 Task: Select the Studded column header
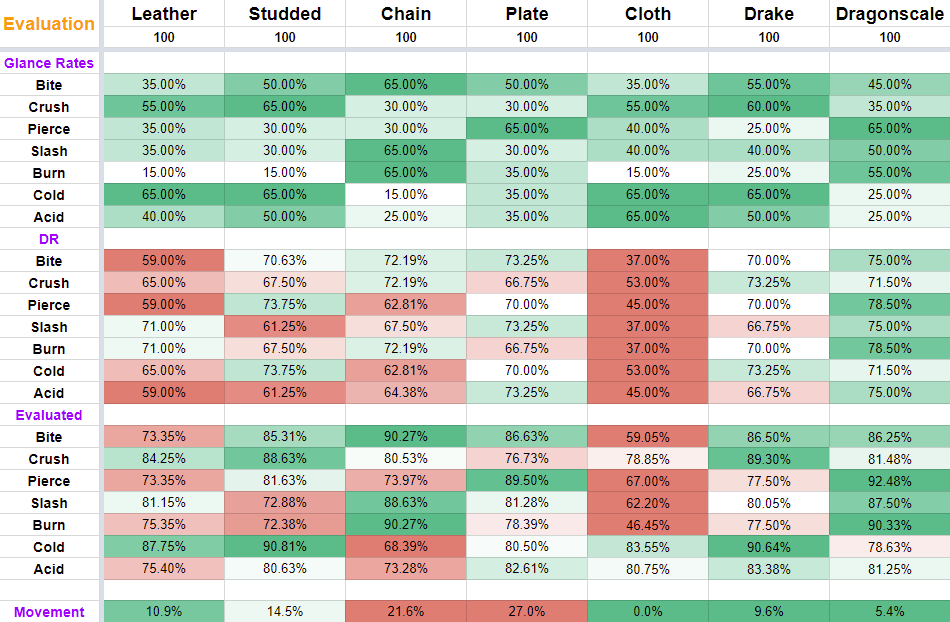pyautogui.click(x=285, y=14)
